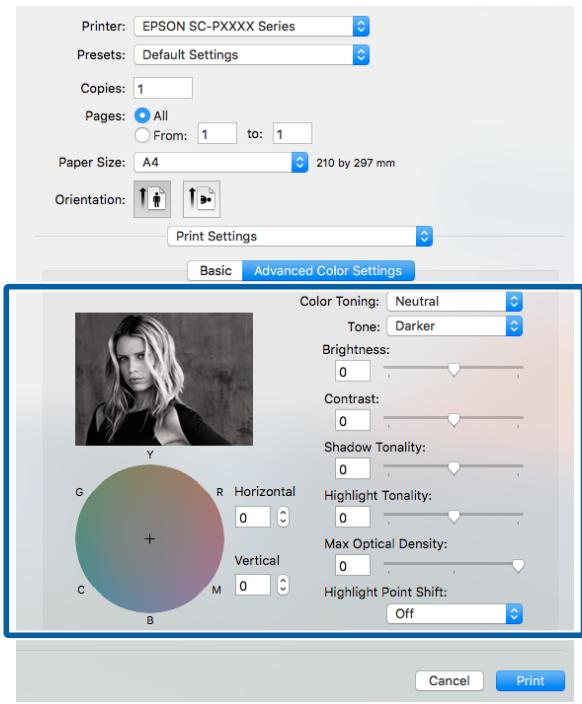Click the 'to' page number field
This screenshot has height=704, width=582.
pyautogui.click(x=292, y=134)
